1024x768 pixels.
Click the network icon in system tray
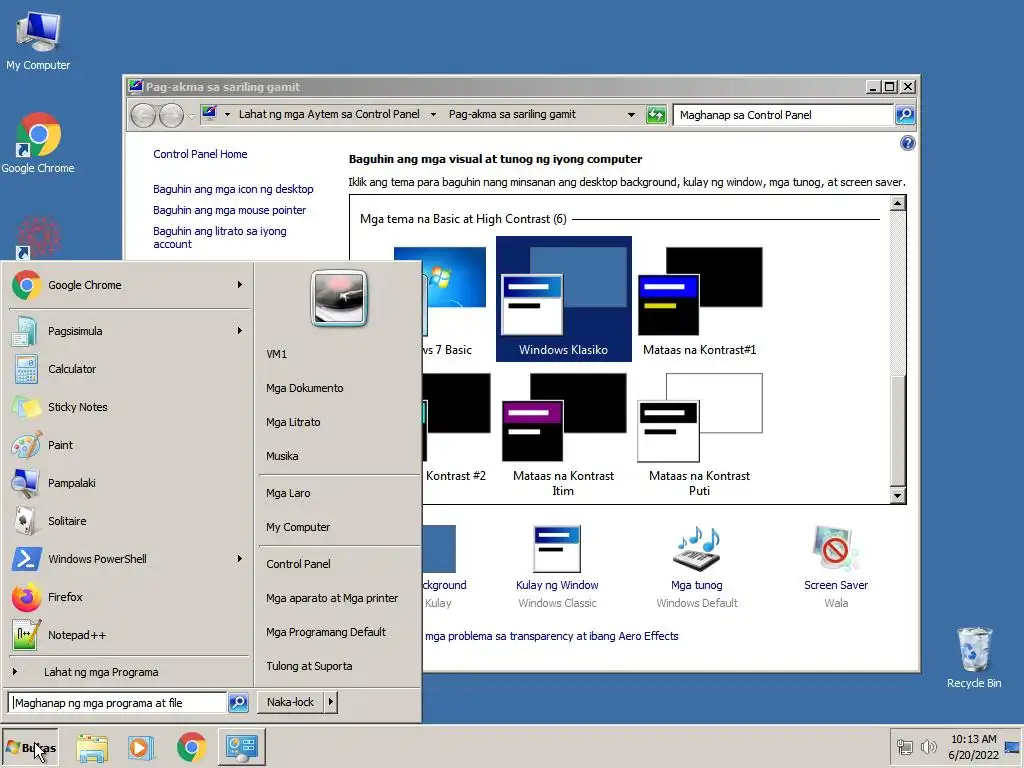(x=904, y=746)
